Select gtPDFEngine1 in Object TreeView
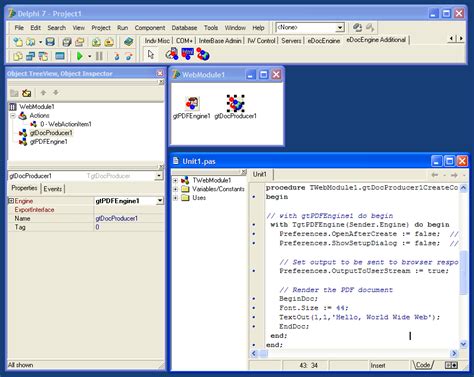The height and width of the screenshot is (377, 474). point(49,142)
